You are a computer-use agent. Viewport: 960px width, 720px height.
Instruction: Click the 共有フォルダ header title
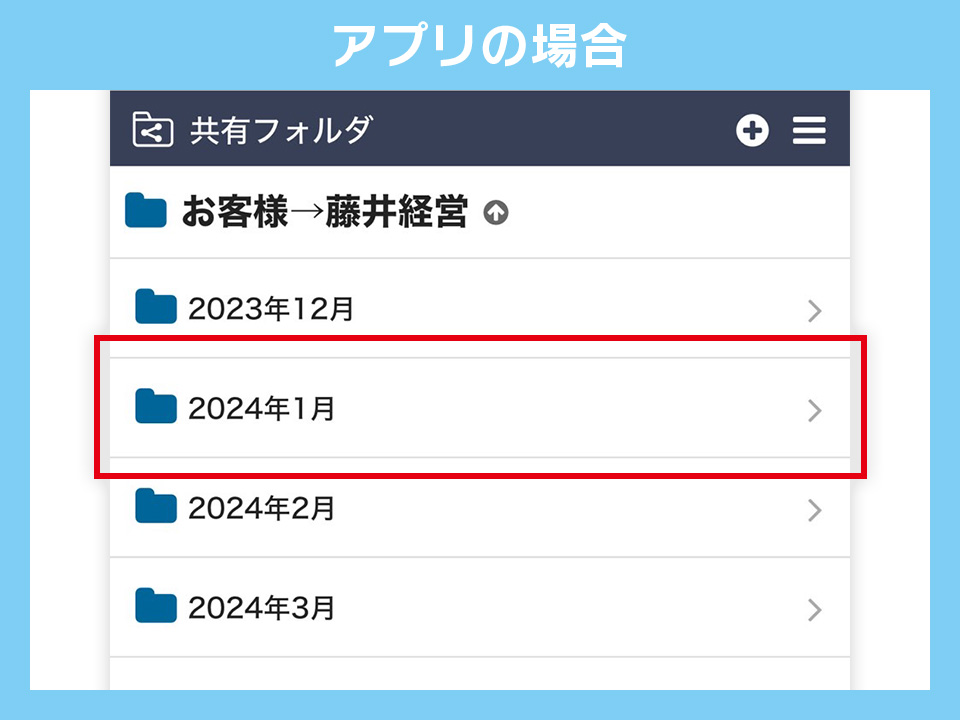click(x=281, y=131)
